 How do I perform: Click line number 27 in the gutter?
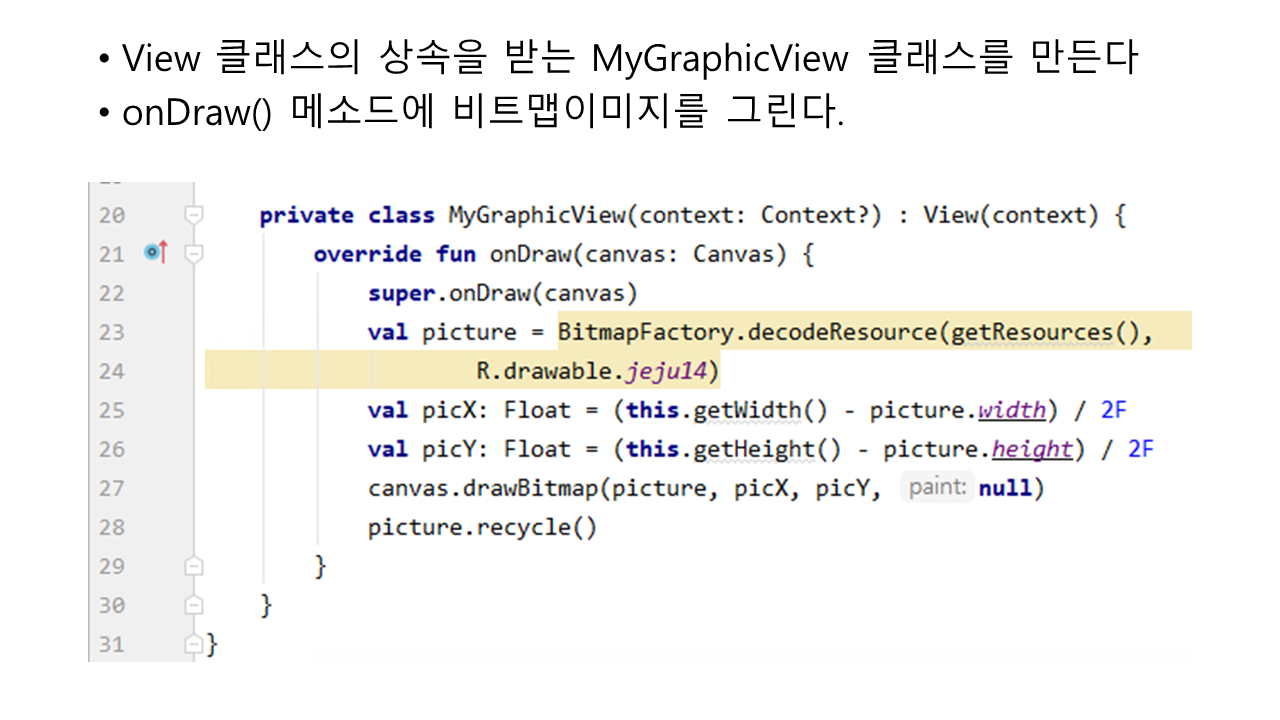[112, 488]
